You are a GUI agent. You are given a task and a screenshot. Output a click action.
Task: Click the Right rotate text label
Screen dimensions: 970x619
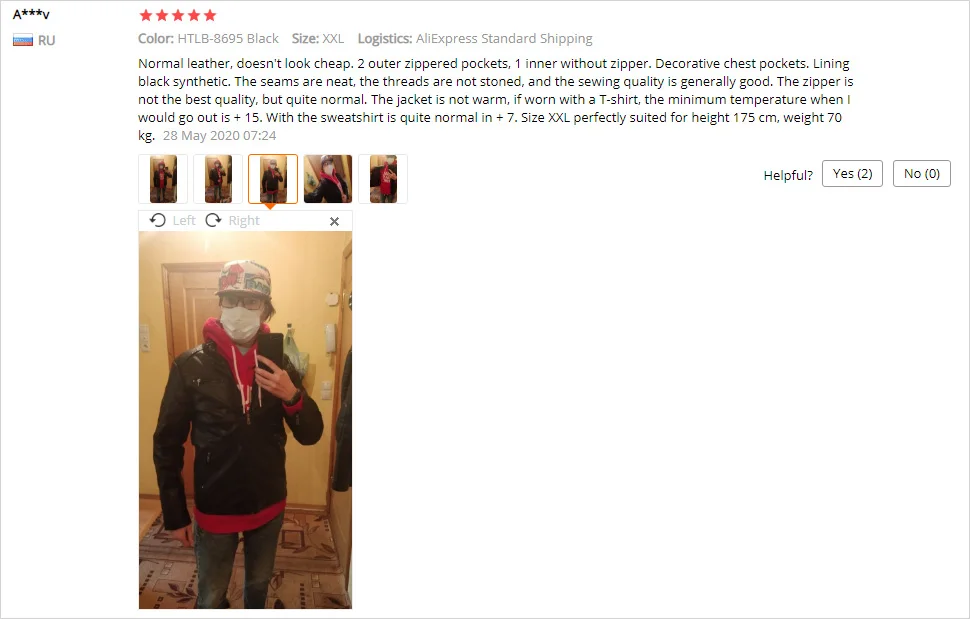click(244, 221)
